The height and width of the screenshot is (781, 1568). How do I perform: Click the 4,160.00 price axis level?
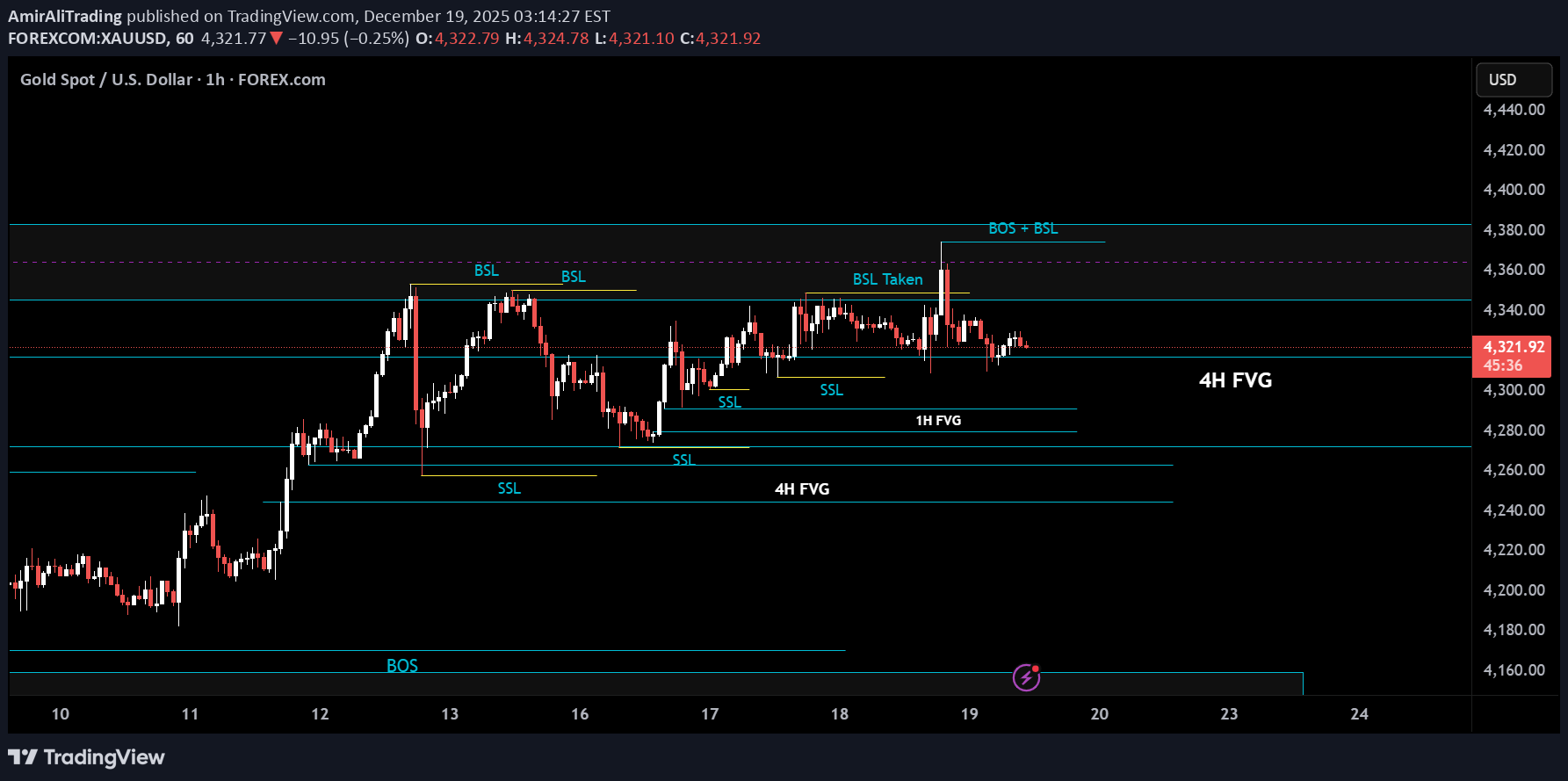[1514, 670]
